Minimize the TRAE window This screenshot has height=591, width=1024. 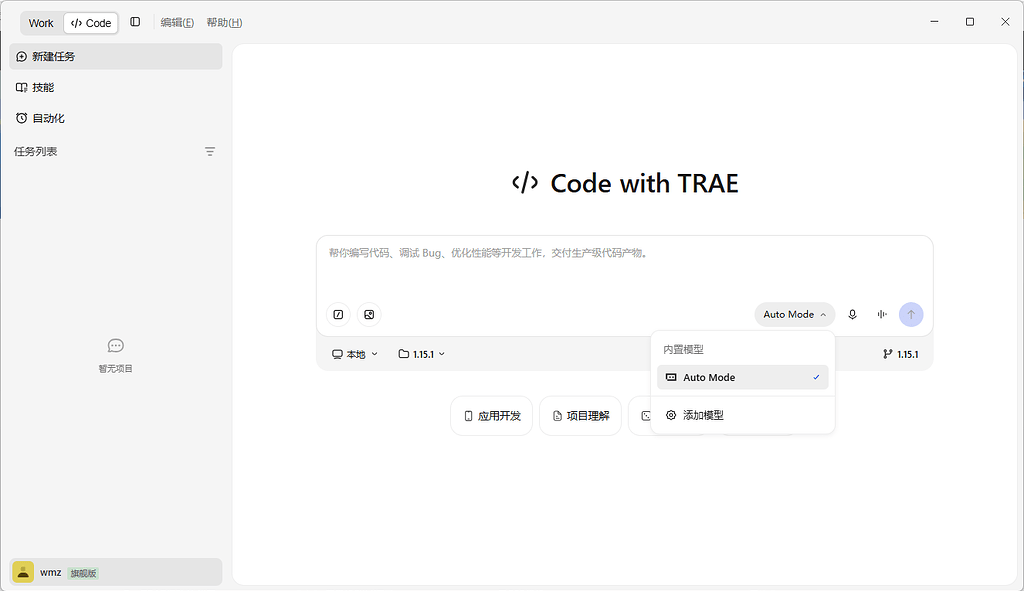pos(935,22)
